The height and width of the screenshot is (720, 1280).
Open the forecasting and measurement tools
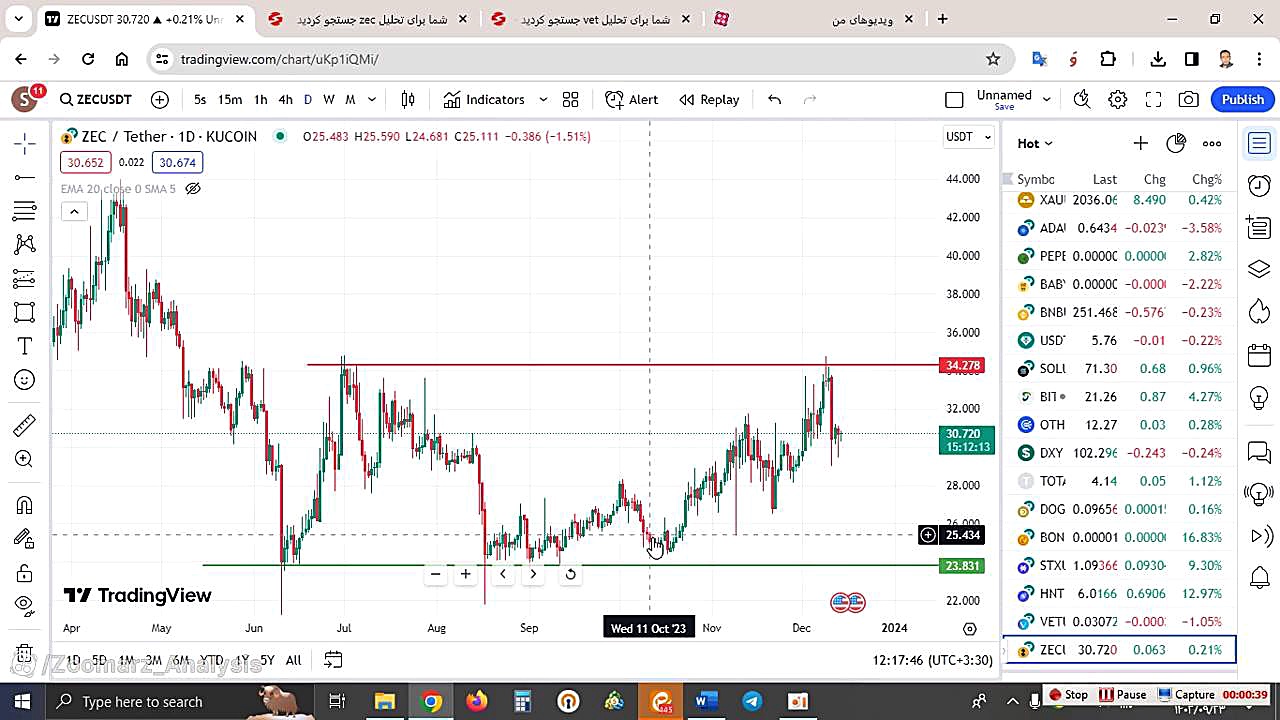[x=25, y=279]
